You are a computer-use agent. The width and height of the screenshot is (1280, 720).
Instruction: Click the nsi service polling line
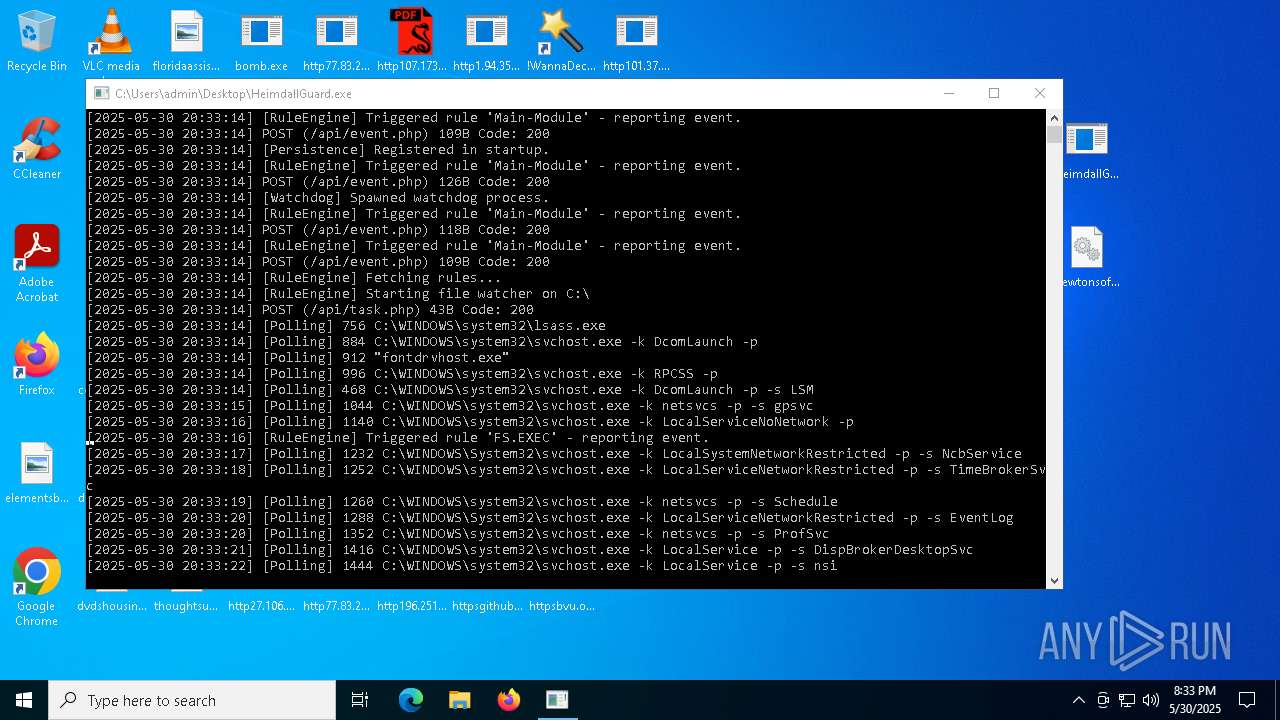462,566
